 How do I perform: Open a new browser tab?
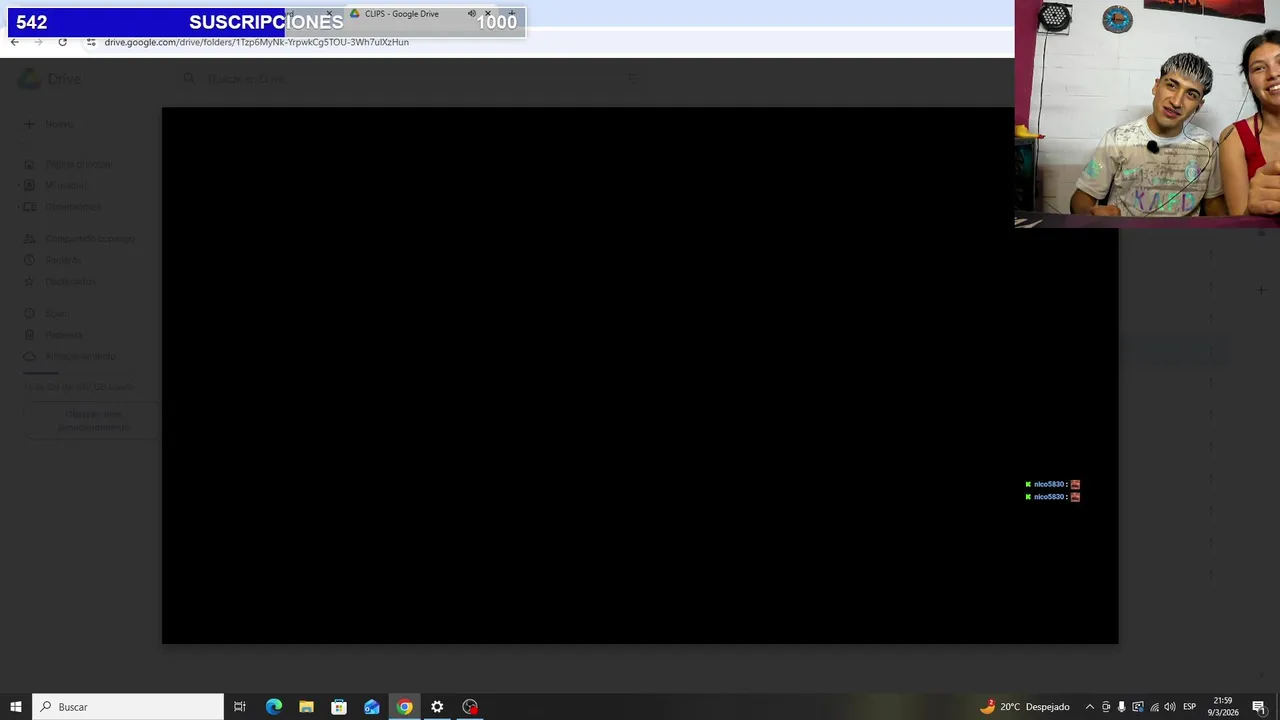[512, 14]
